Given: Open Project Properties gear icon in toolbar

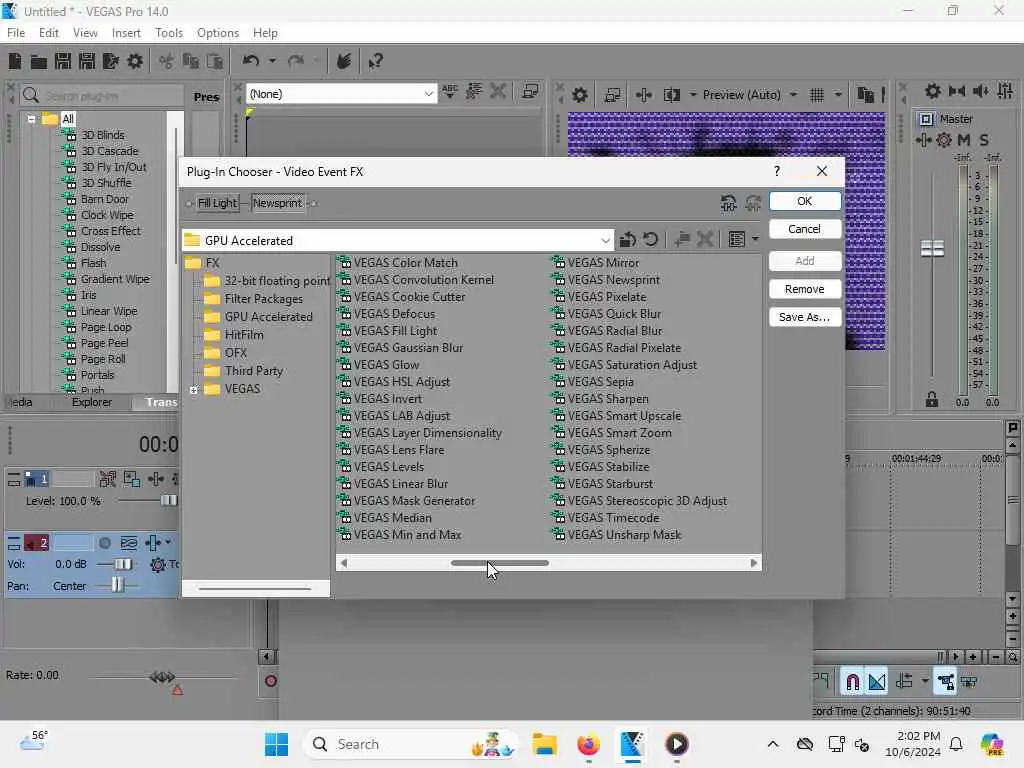Looking at the screenshot, I should 135,61.
